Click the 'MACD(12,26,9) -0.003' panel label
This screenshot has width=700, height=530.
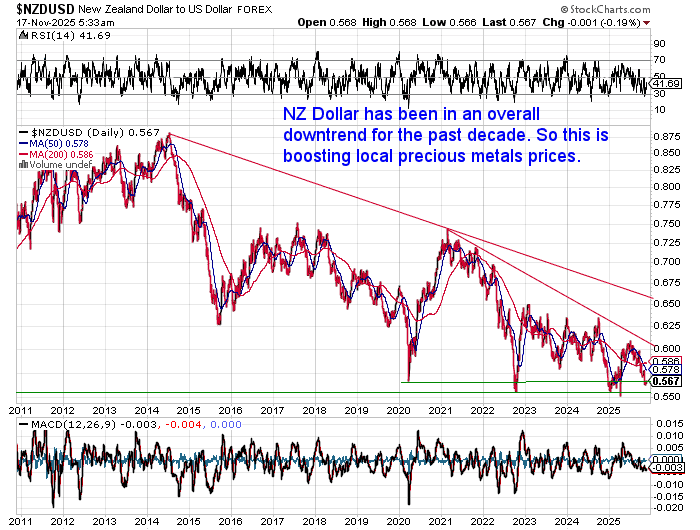click(88, 424)
